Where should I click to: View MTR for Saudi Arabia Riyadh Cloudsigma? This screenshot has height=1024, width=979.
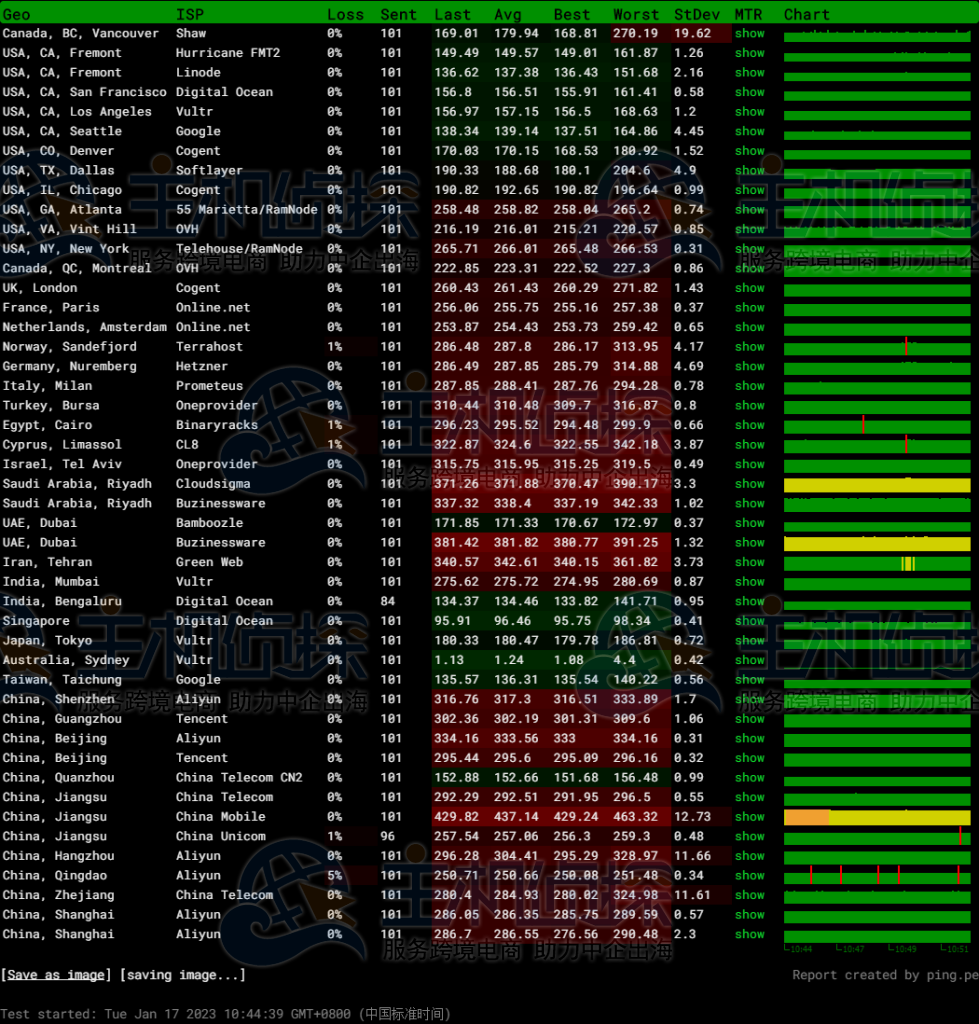(x=749, y=484)
